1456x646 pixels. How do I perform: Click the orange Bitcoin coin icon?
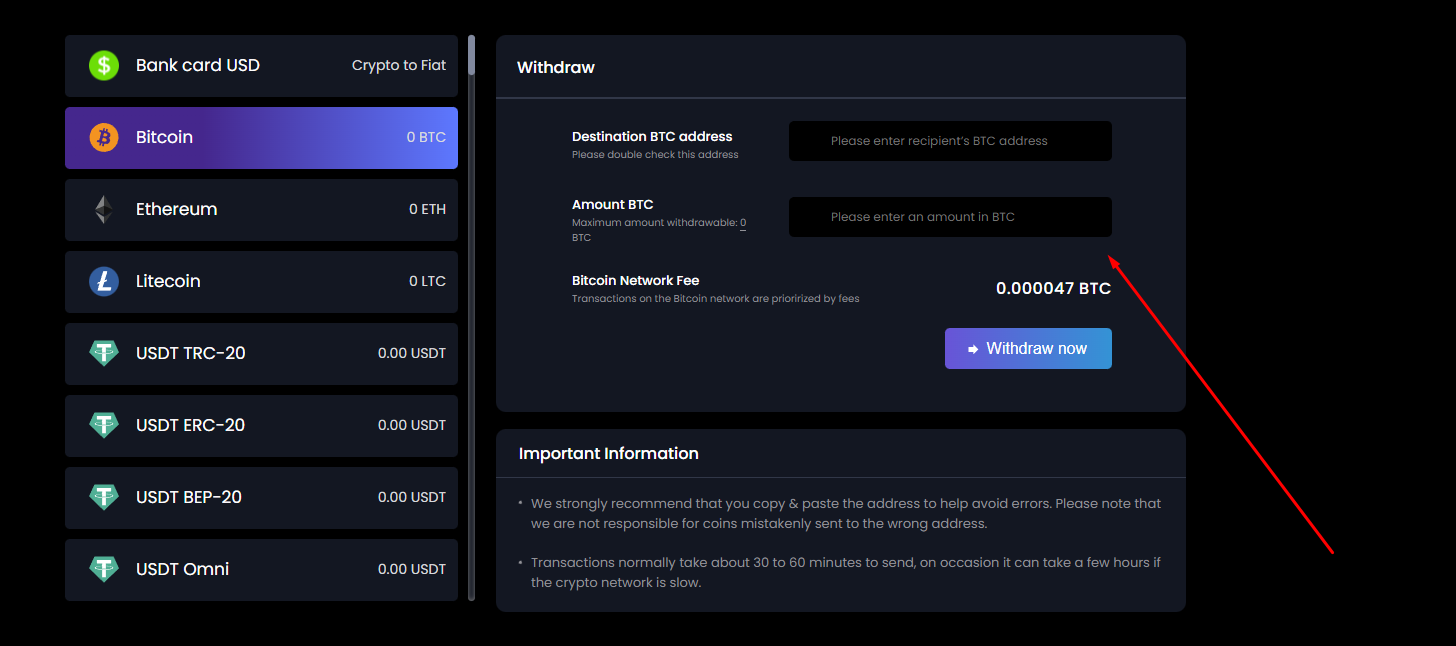104,138
